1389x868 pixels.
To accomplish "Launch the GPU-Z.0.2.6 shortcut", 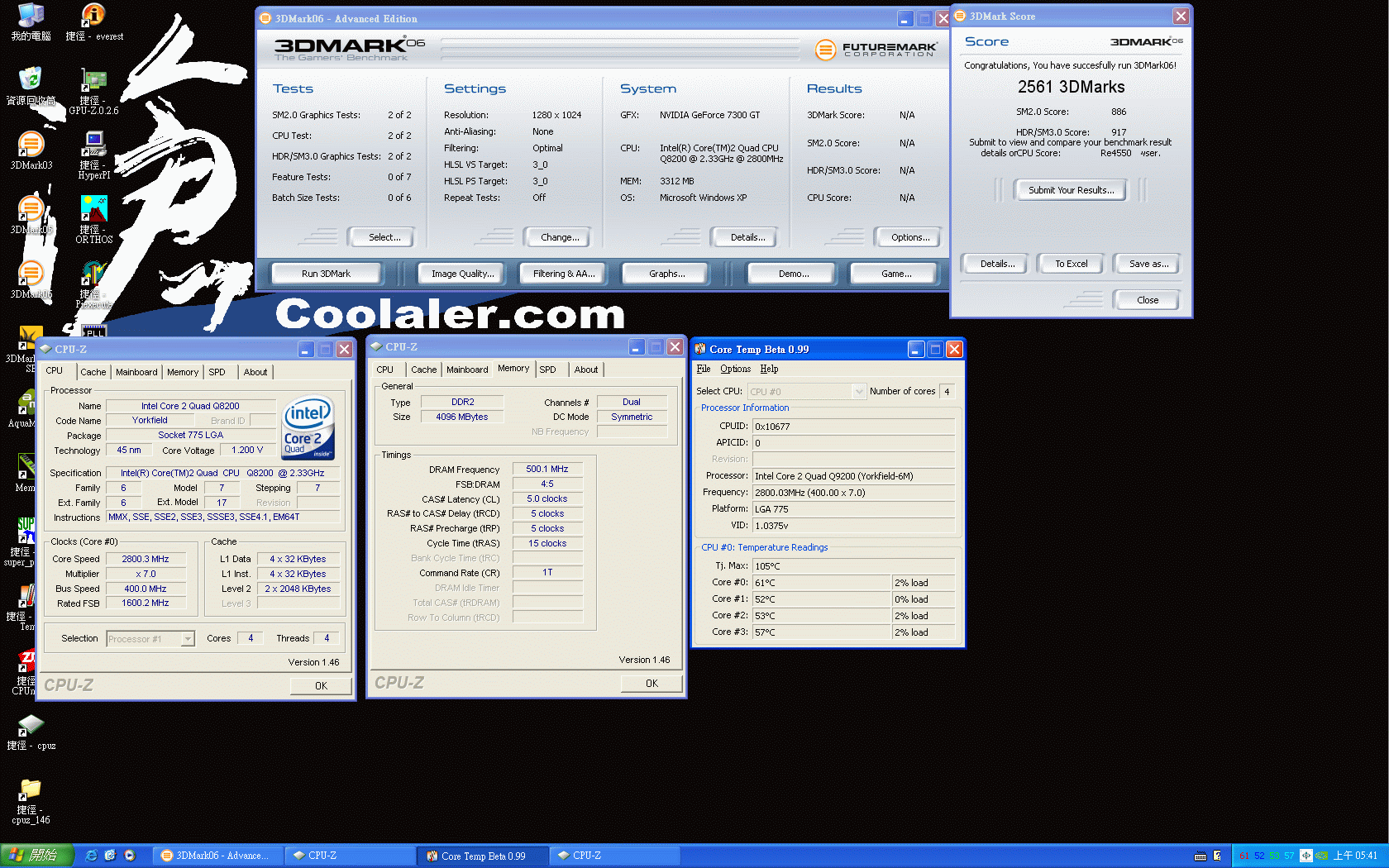I will point(94,91).
